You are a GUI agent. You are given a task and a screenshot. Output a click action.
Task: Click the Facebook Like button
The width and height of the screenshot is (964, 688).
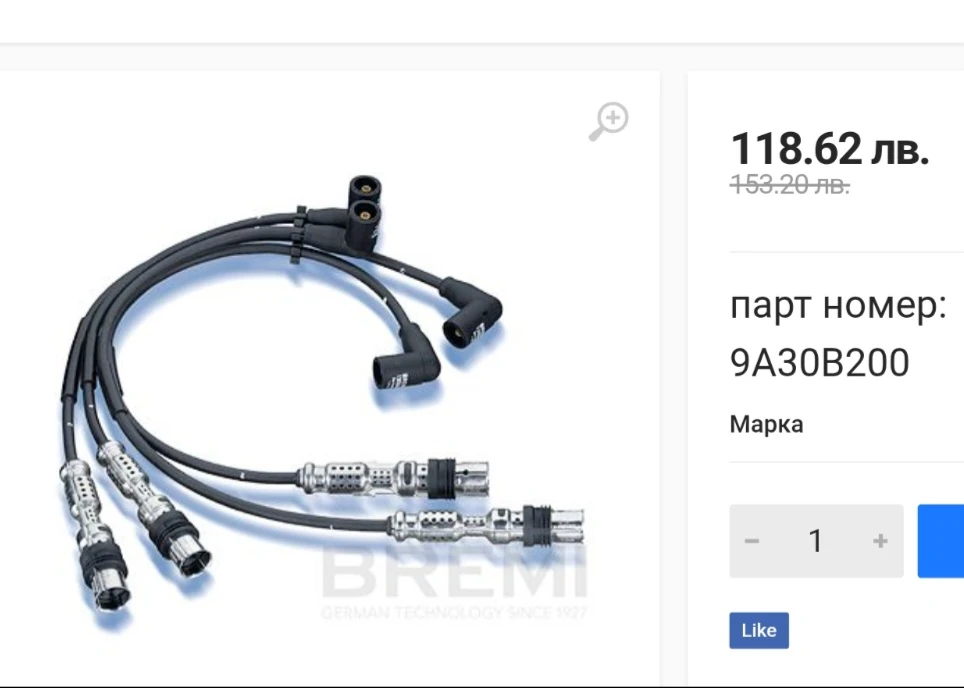759,630
